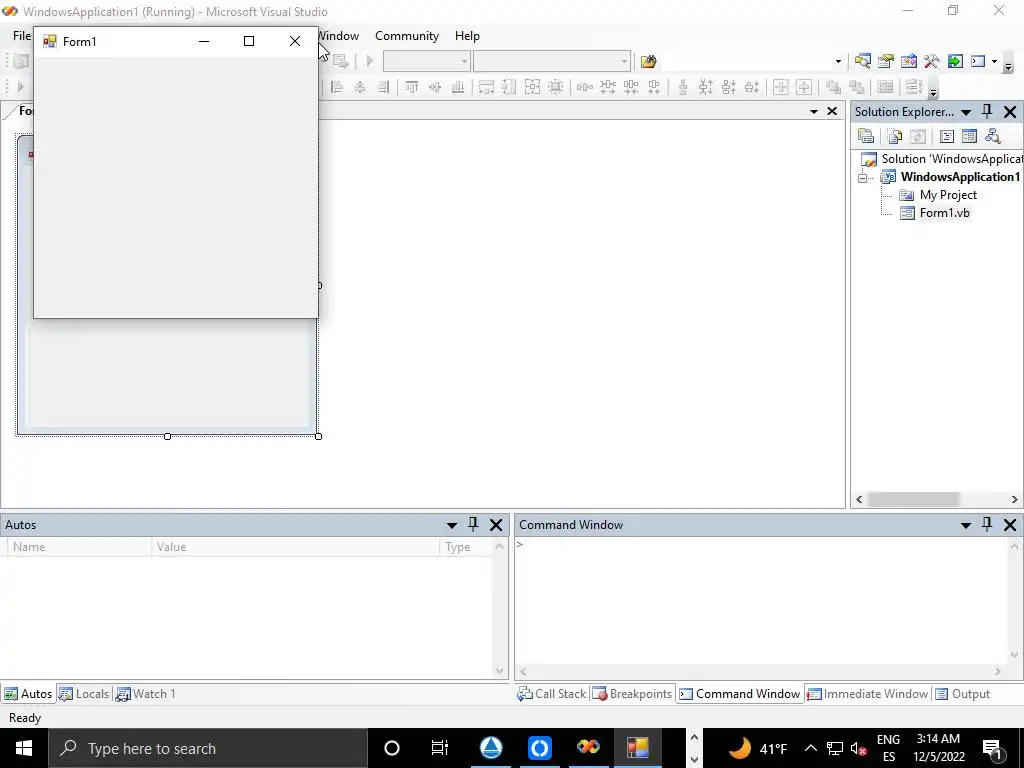This screenshot has height=768, width=1024.
Task: Open the Start Page green arrow icon
Action: pyautogui.click(x=955, y=61)
